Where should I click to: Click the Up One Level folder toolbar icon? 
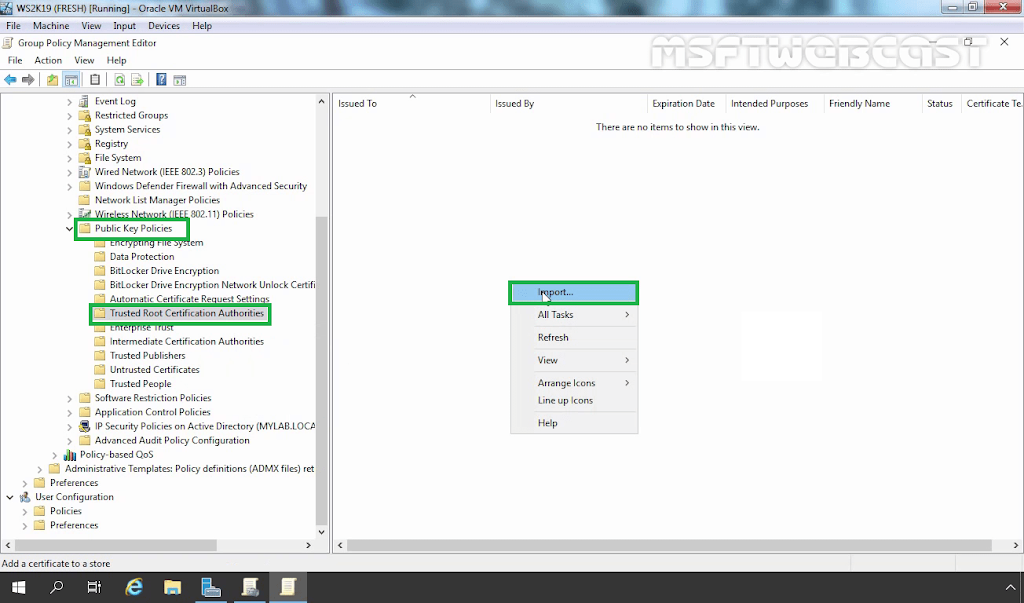point(52,80)
